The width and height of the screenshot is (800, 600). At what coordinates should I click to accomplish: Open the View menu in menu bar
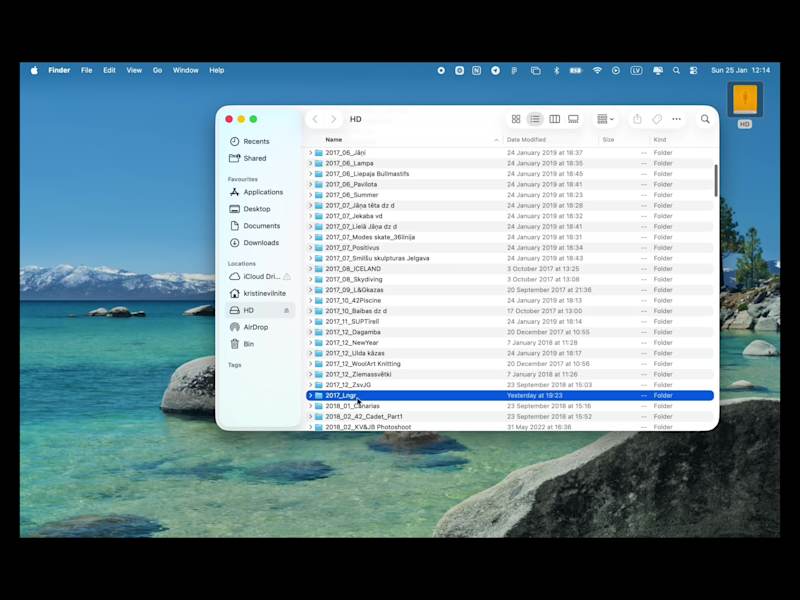coord(134,70)
